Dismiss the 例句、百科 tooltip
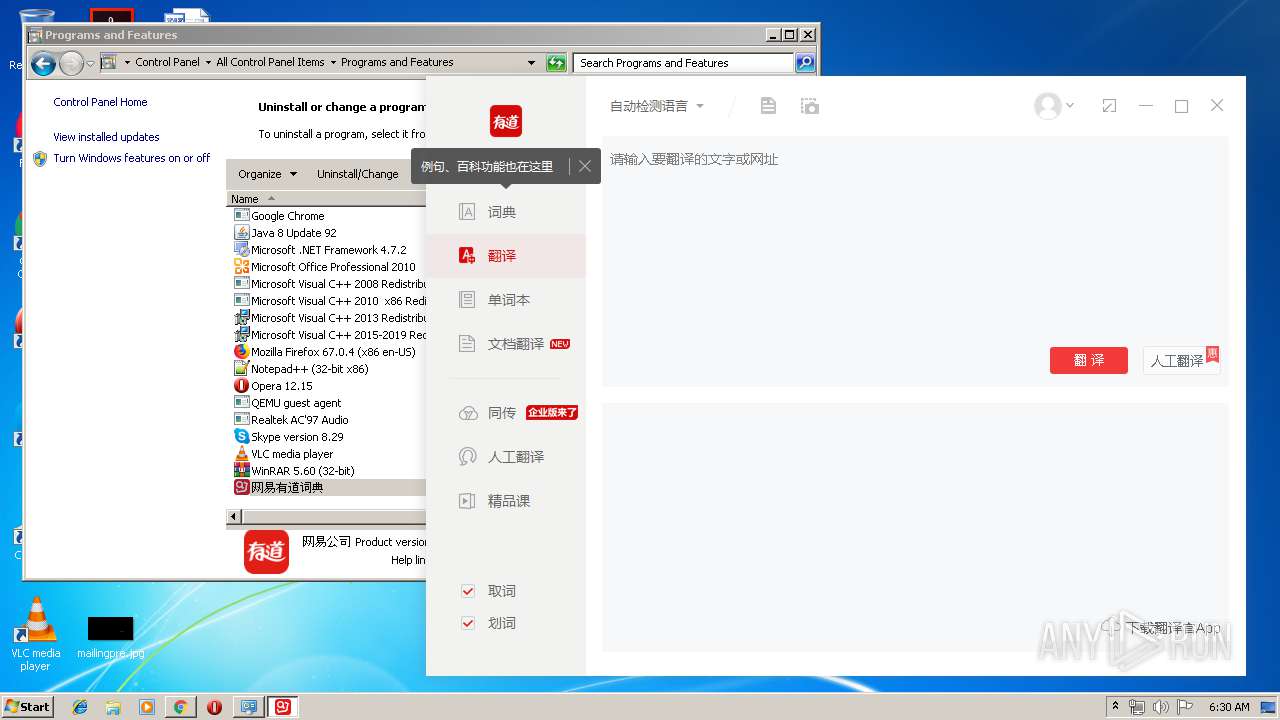1280x720 pixels. 585,166
